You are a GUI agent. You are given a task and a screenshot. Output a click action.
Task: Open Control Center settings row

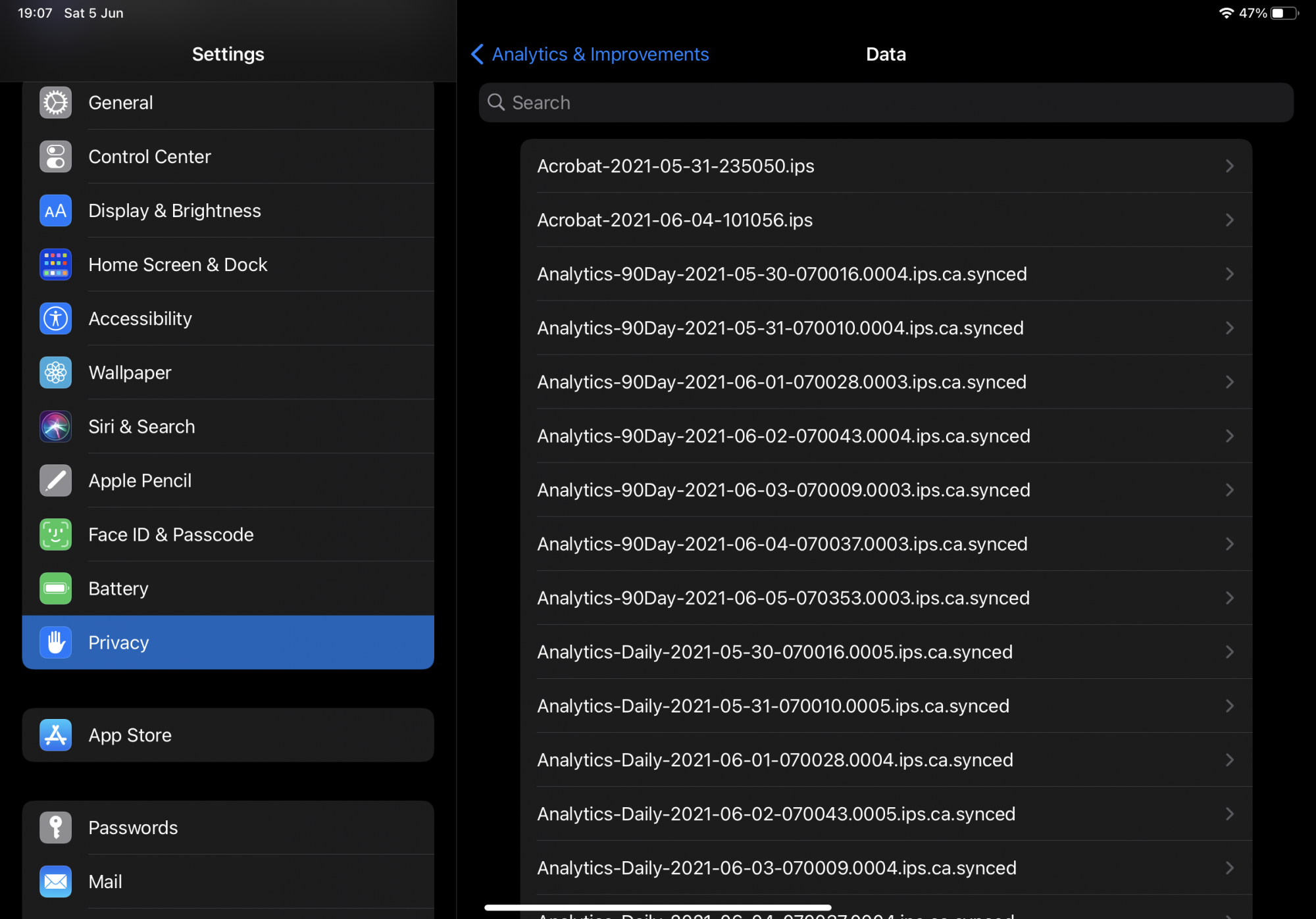pyautogui.click(x=228, y=157)
